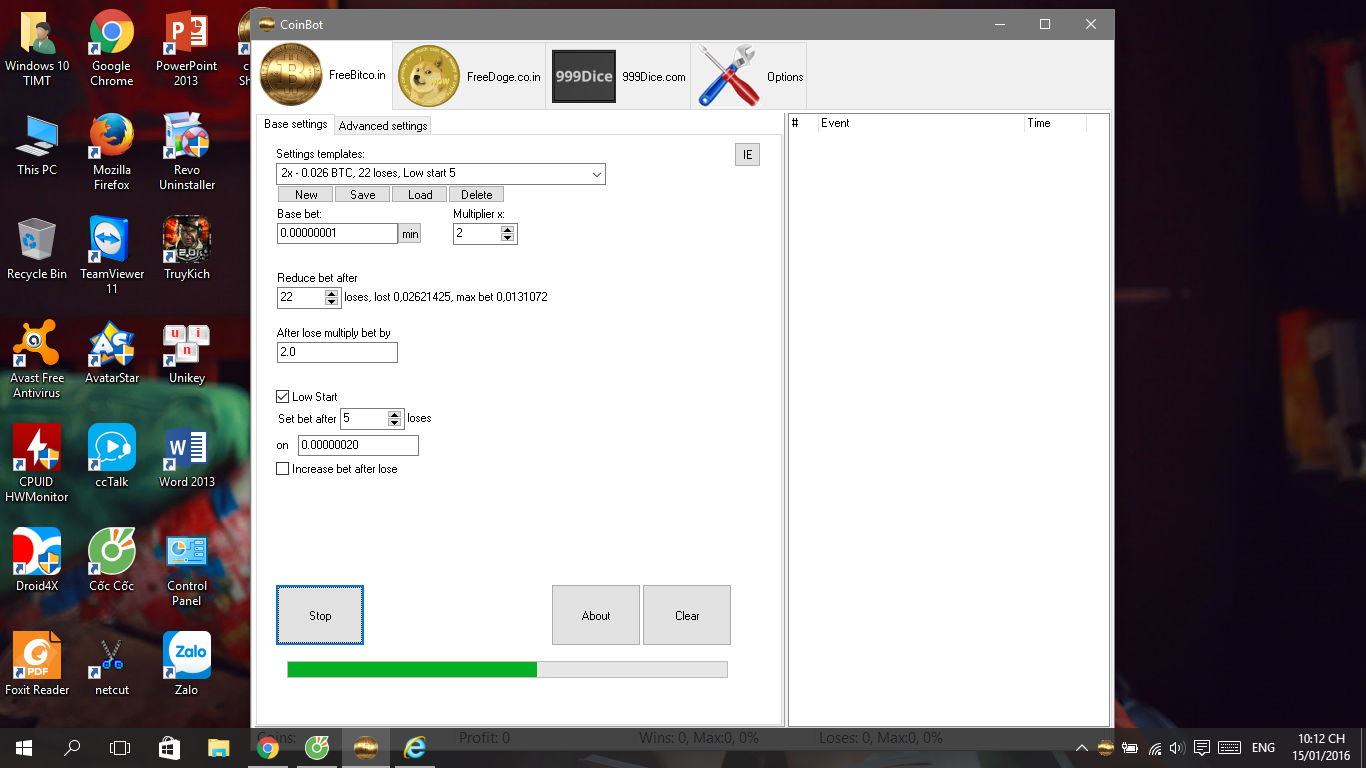Switch input language from ENG
Viewport: 1366px width, 768px height.
1263,748
